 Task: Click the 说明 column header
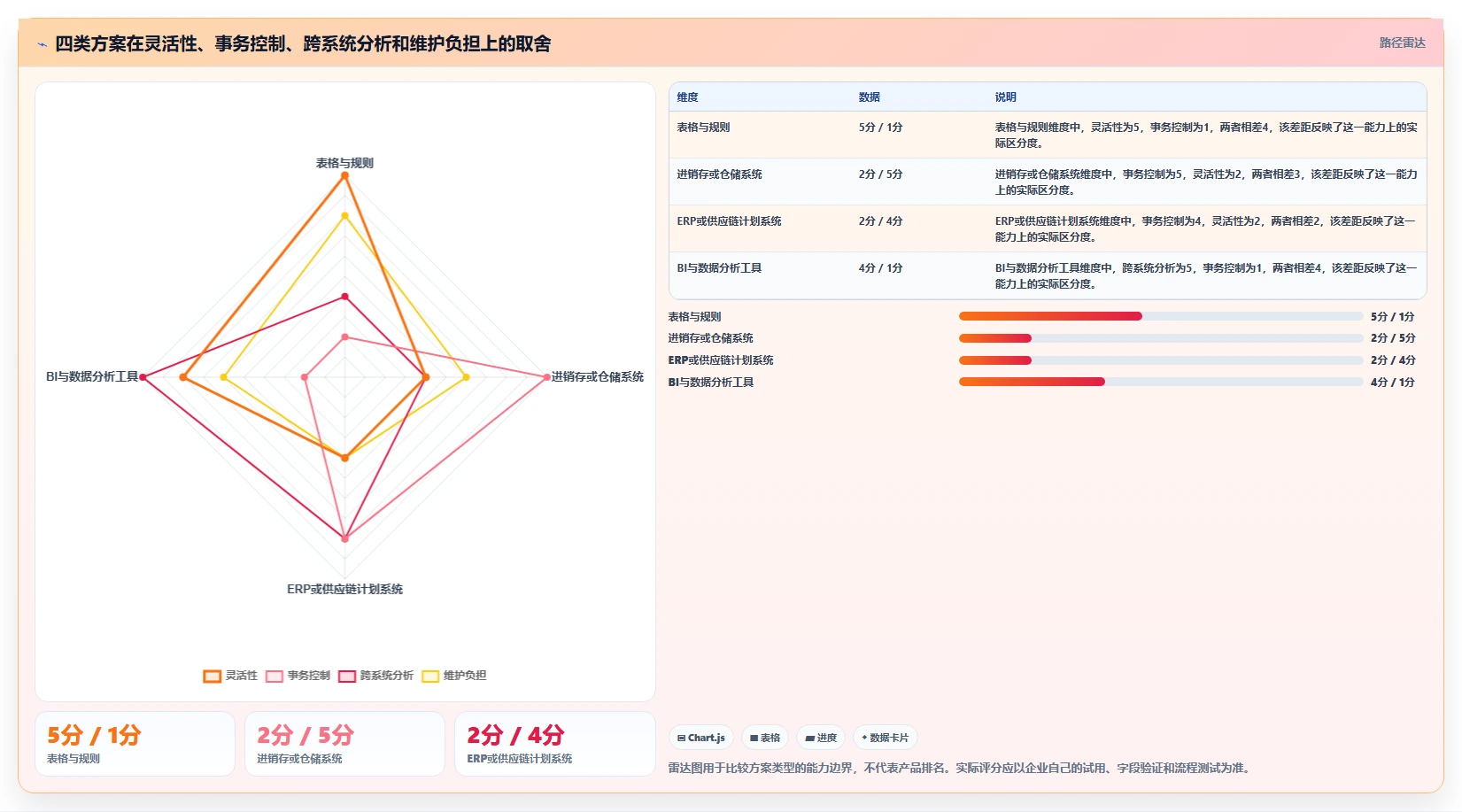pos(1005,97)
